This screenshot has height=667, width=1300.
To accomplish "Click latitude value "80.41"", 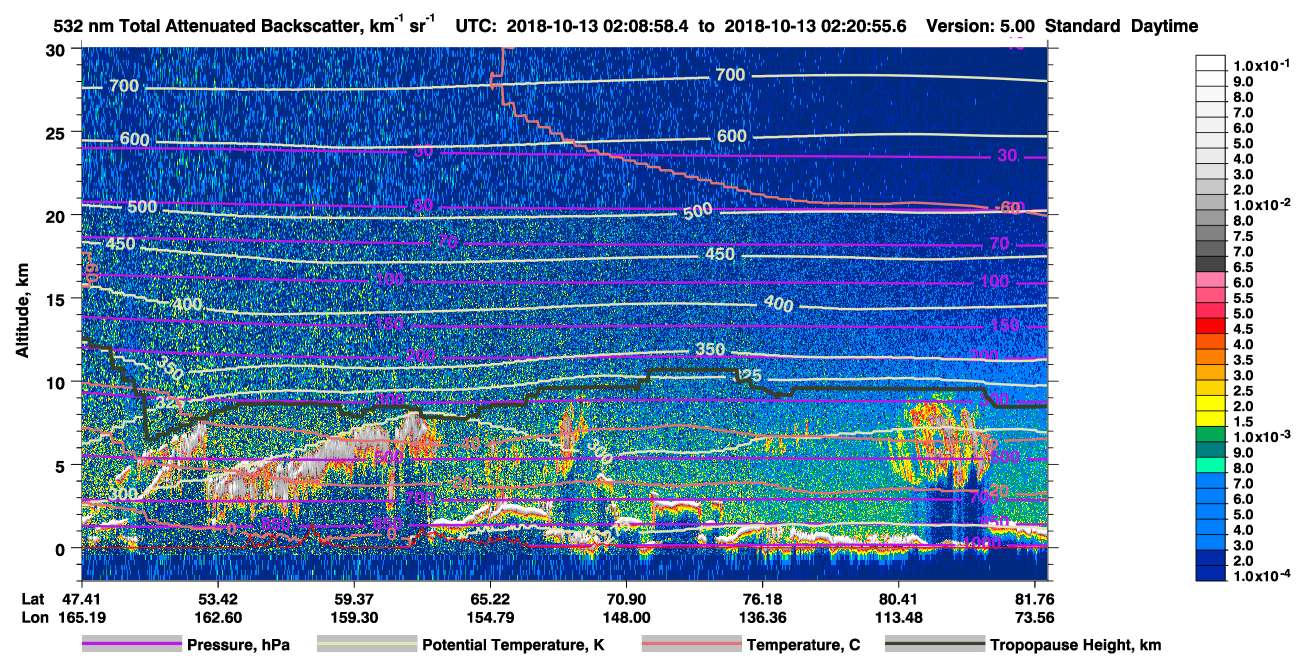I will 899,599.
